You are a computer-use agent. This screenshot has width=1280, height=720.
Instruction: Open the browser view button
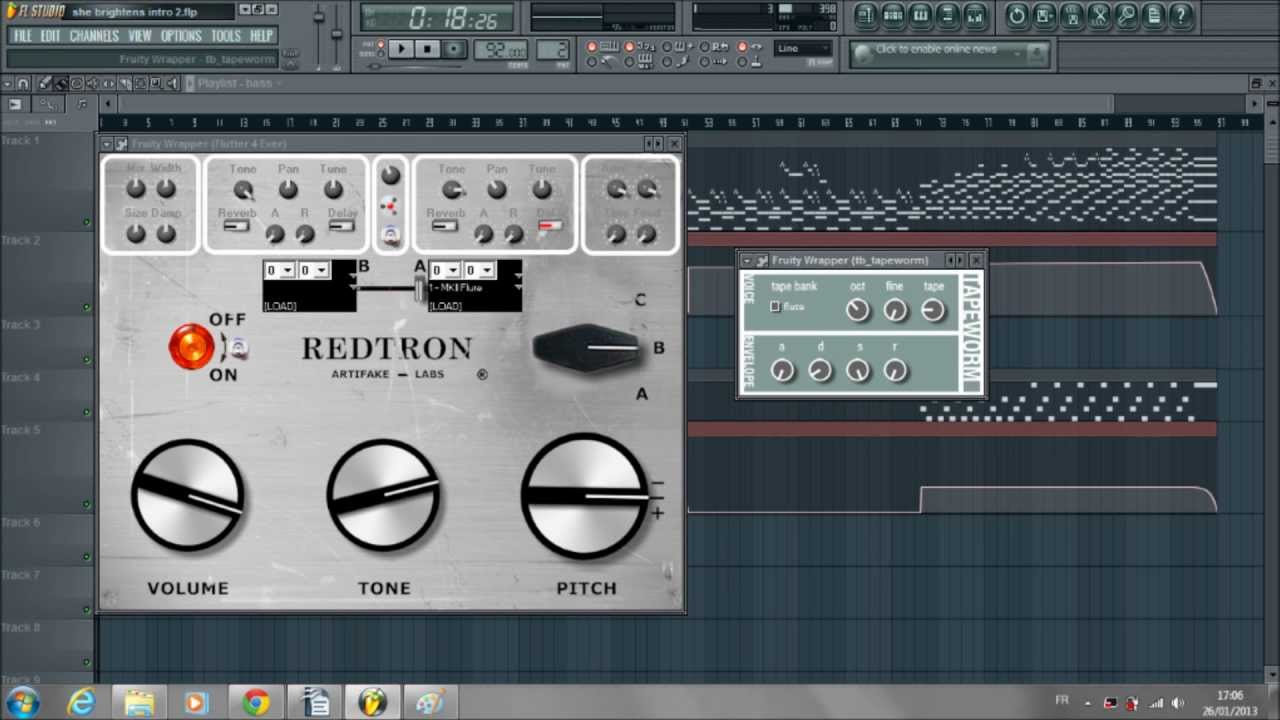pyautogui.click(x=947, y=15)
